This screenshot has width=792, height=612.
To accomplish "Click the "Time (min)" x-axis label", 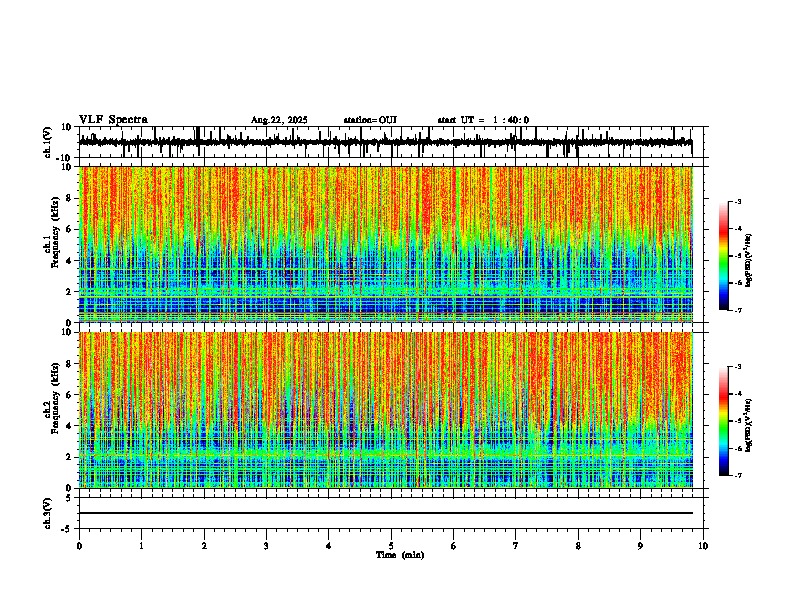I will tap(400, 555).
